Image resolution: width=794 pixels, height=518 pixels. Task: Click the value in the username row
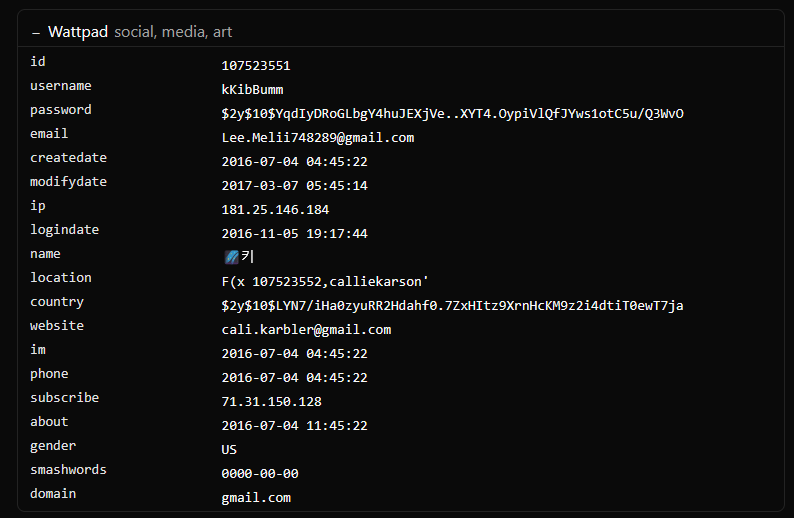[252, 90]
